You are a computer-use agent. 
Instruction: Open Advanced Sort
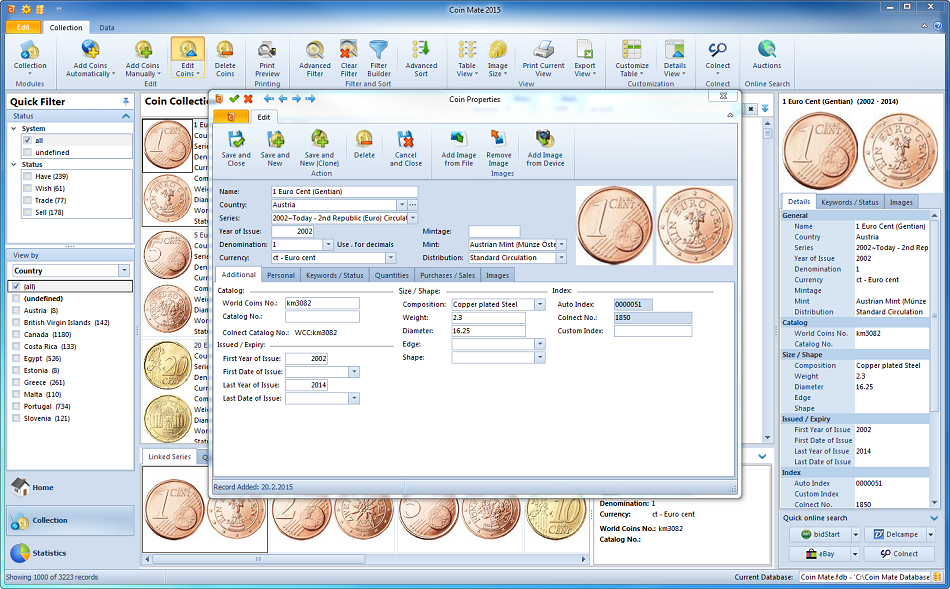[421, 58]
